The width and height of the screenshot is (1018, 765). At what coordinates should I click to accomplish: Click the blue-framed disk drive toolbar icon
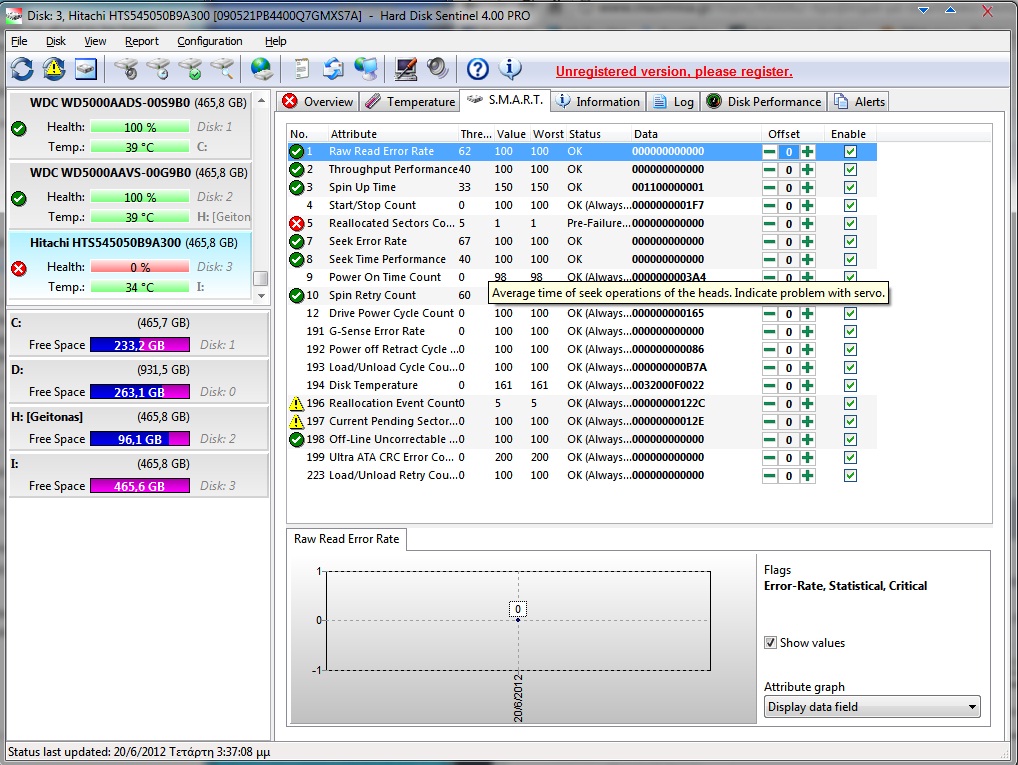[x=86, y=69]
